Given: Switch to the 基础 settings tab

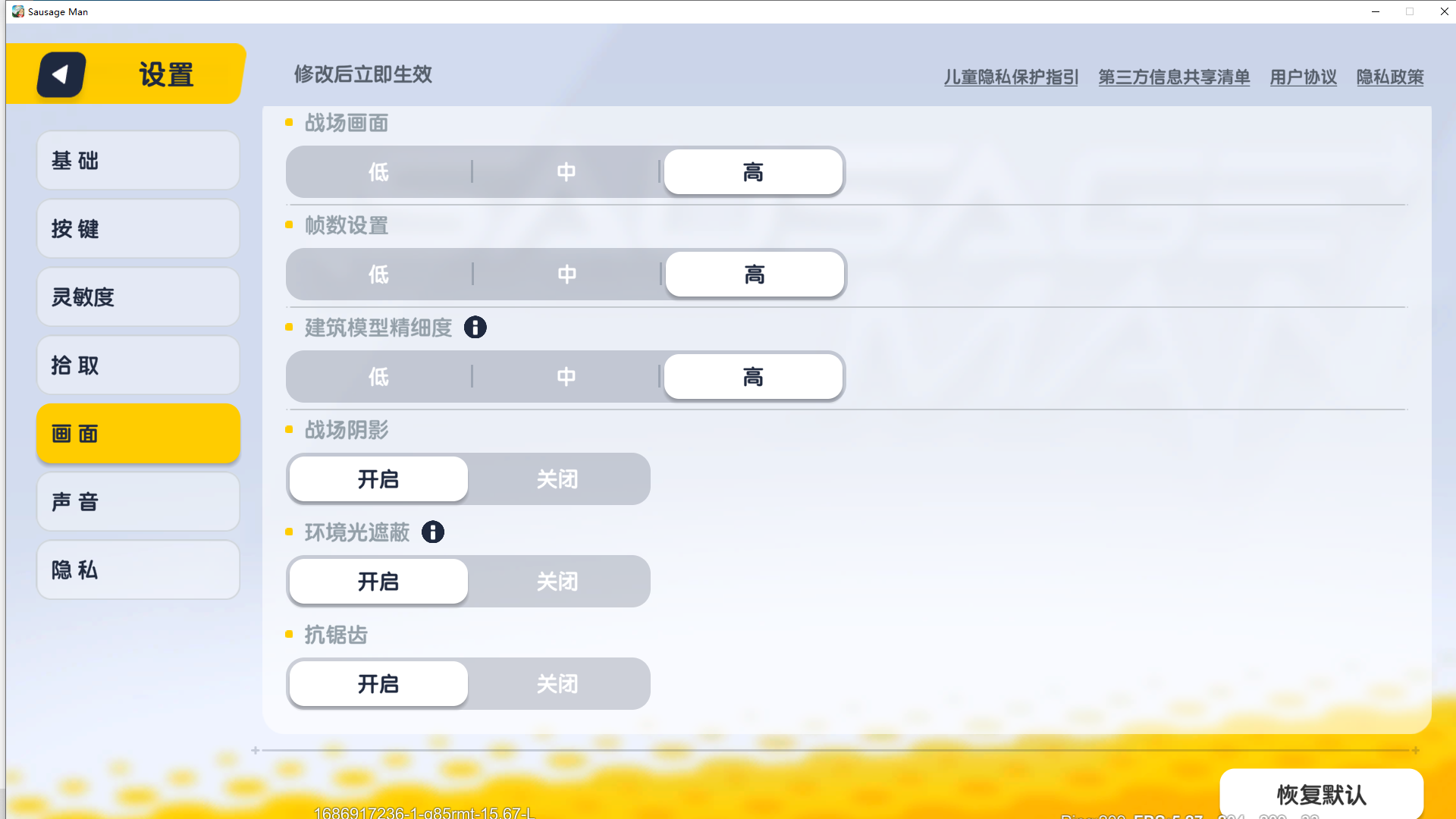Looking at the screenshot, I should [138, 161].
